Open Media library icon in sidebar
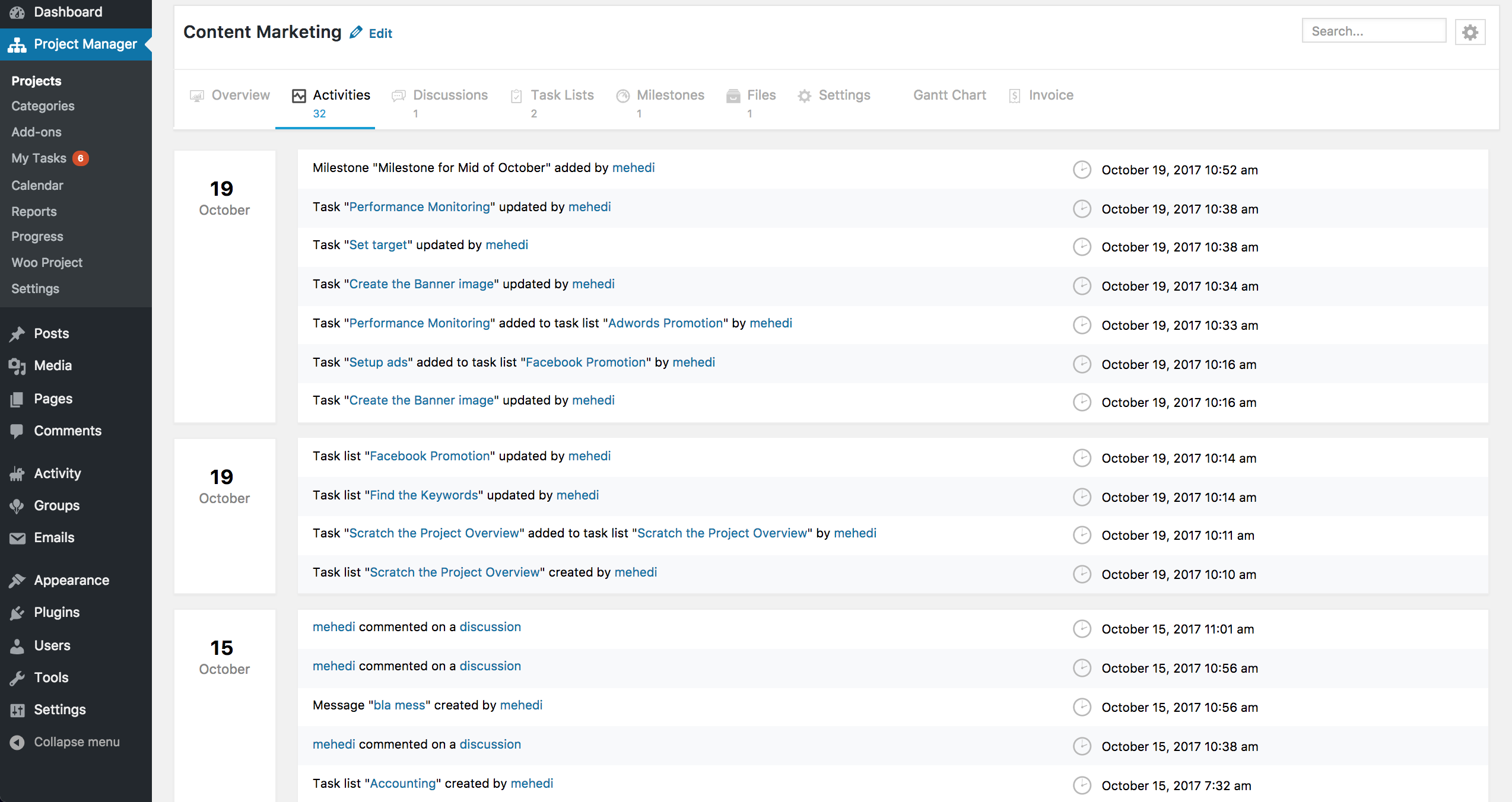Image resolution: width=1512 pixels, height=802 pixels. (x=17, y=366)
